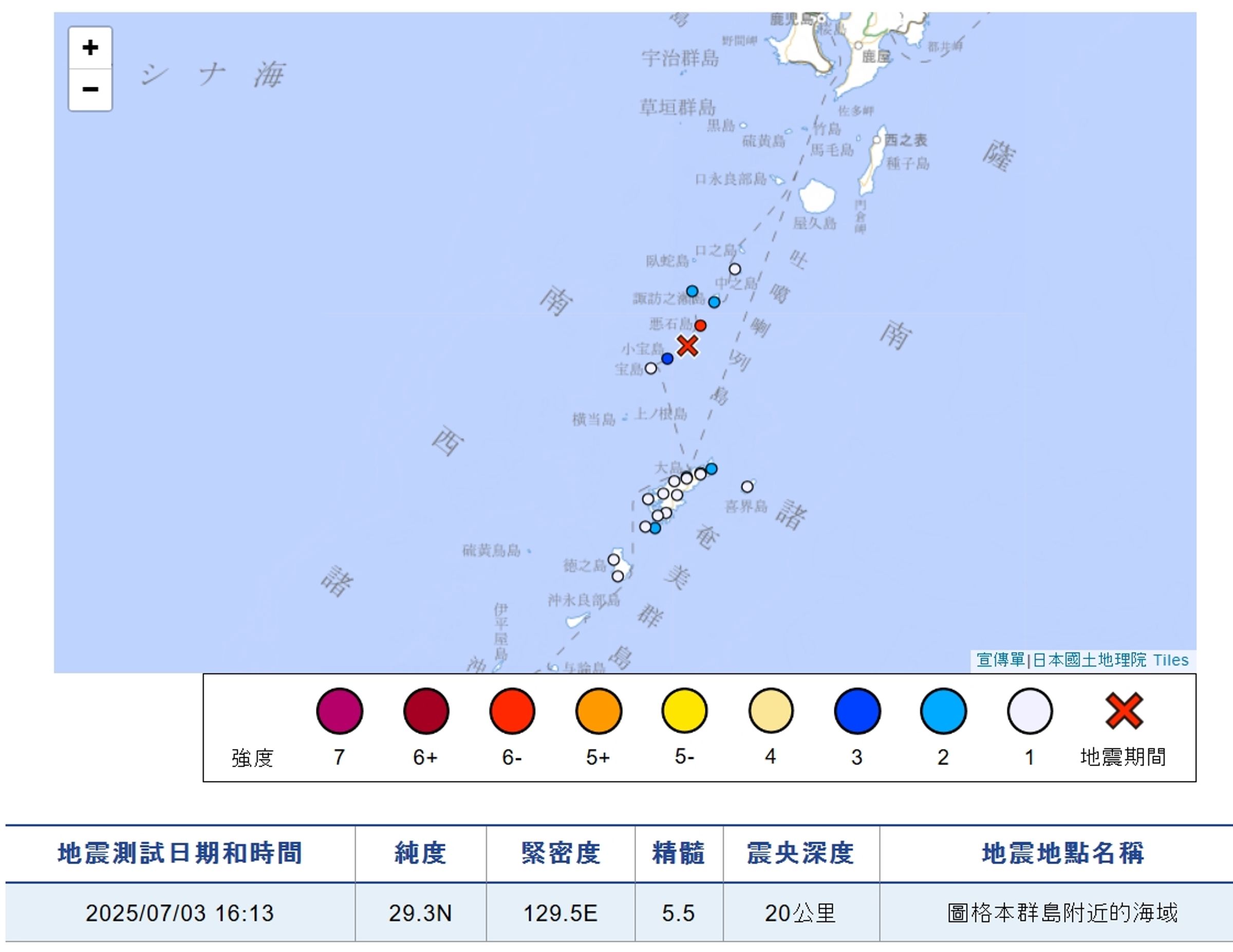The image size is (1233, 952).
Task: Click the intensity 5- yellow legend swatch
Action: (684, 711)
